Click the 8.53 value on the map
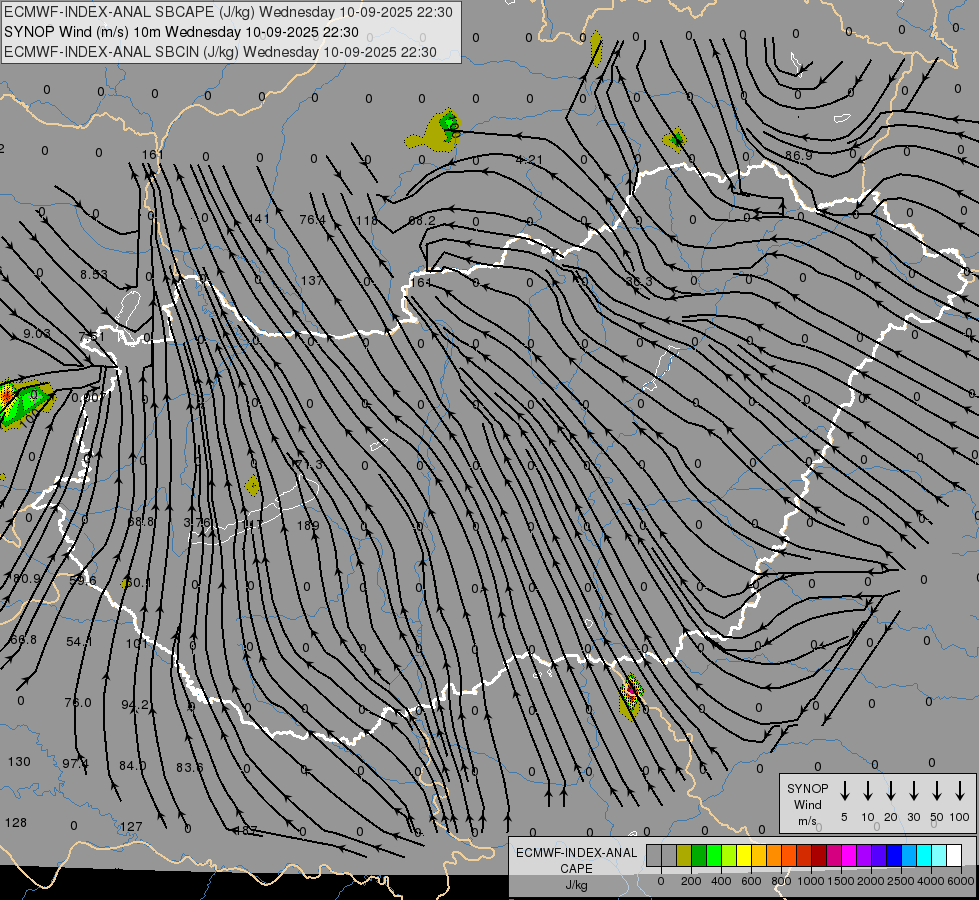 pos(94,274)
